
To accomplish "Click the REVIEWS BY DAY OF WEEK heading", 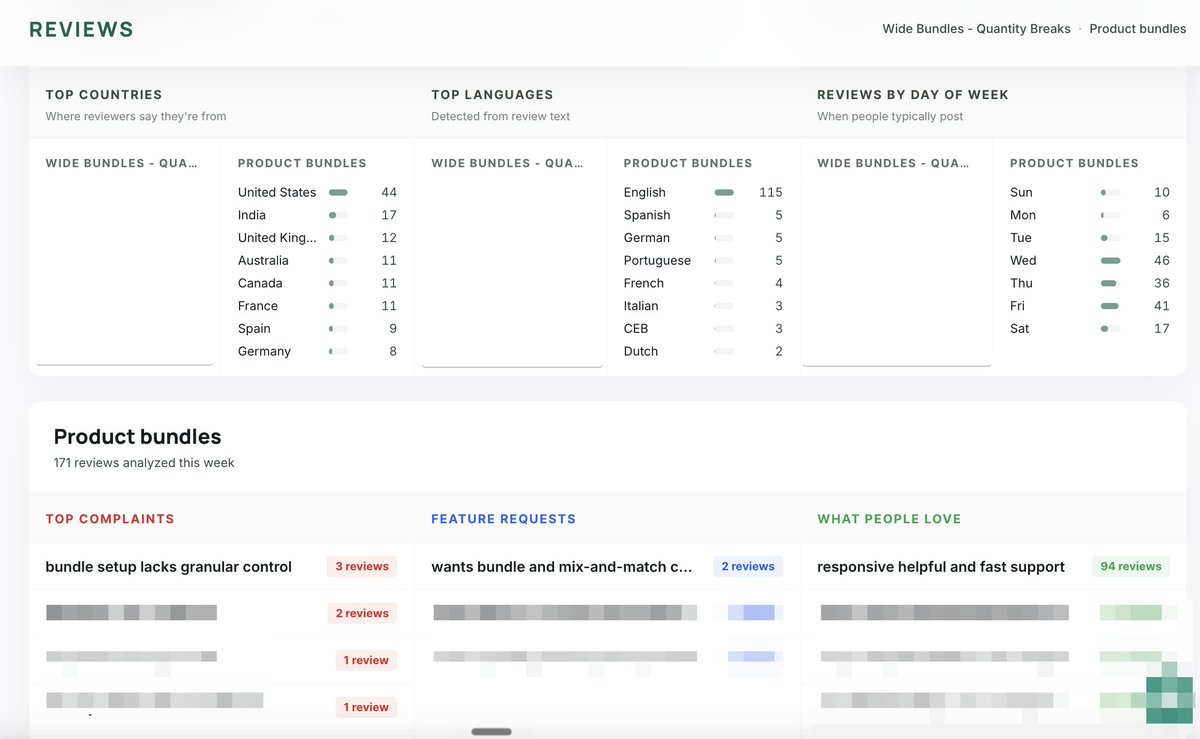I will tap(913, 95).
